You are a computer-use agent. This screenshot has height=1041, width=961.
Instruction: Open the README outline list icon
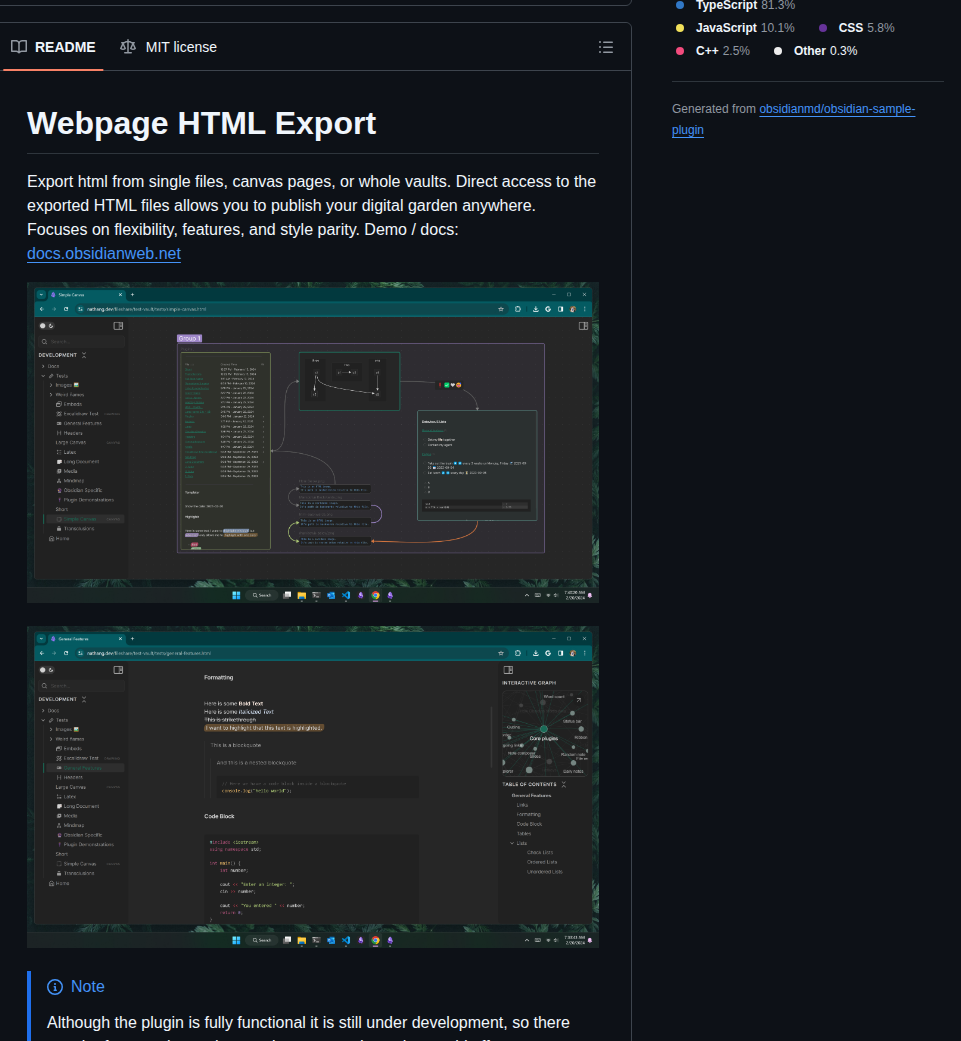pyautogui.click(x=605, y=47)
